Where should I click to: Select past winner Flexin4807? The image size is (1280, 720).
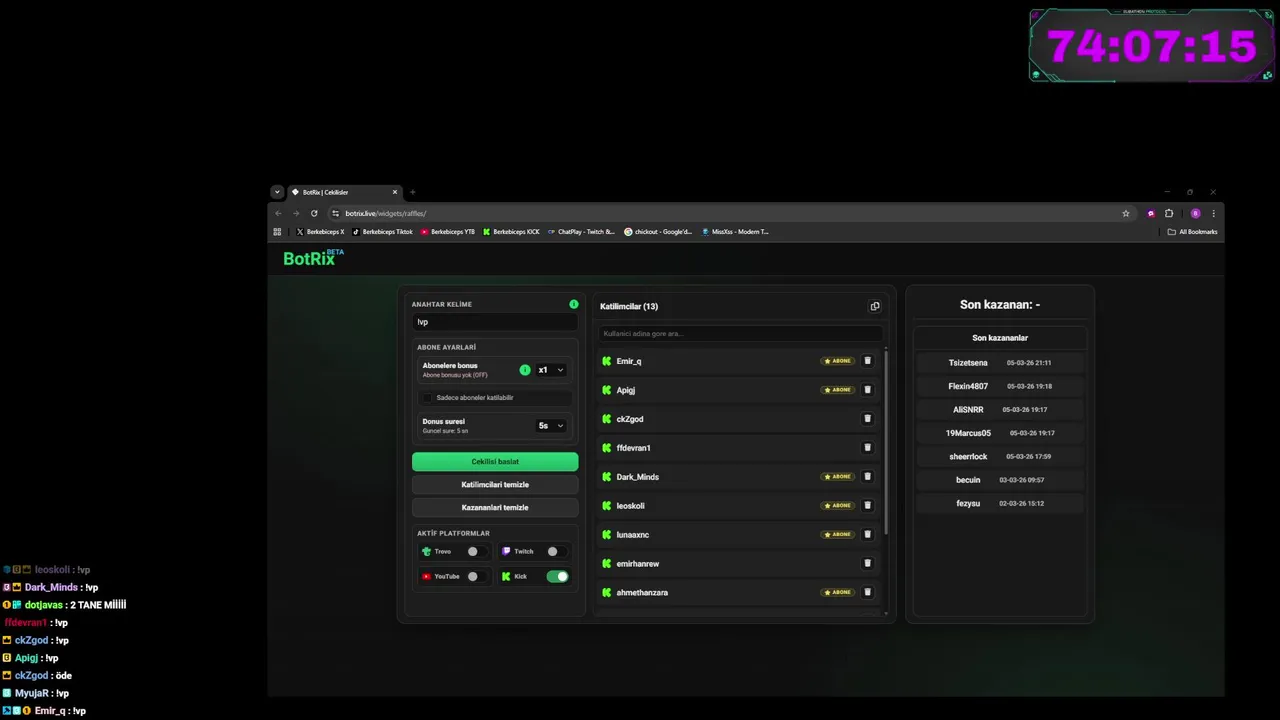point(1000,386)
